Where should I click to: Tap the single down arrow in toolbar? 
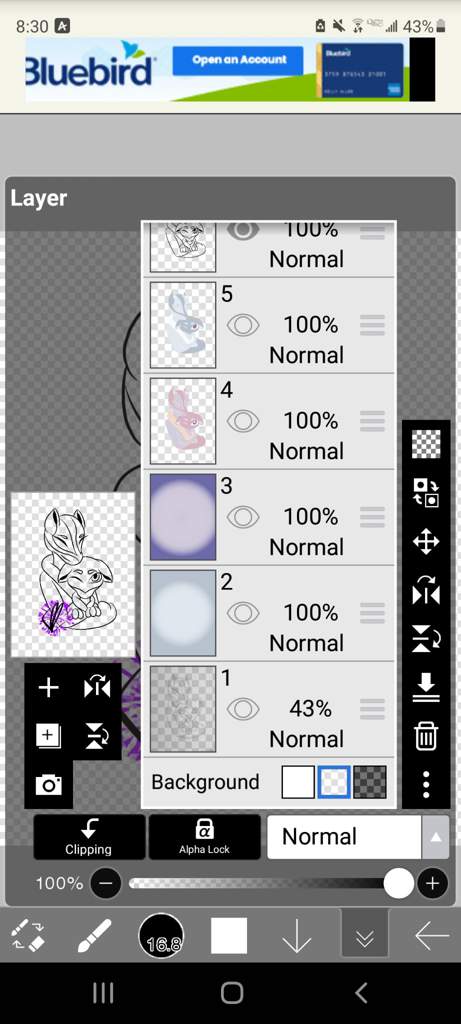point(296,937)
